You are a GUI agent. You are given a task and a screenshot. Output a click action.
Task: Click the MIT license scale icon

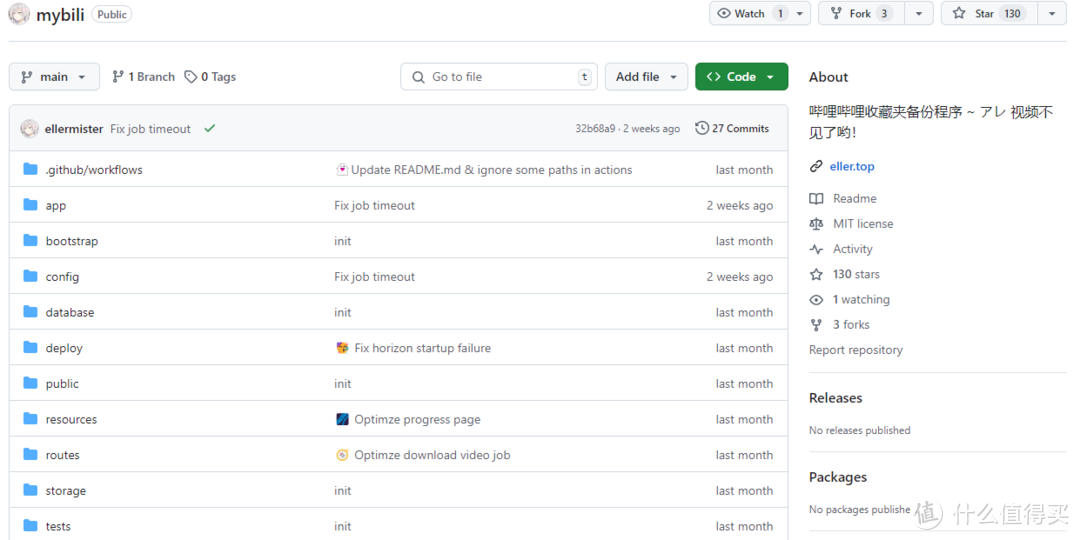pyautogui.click(x=816, y=224)
